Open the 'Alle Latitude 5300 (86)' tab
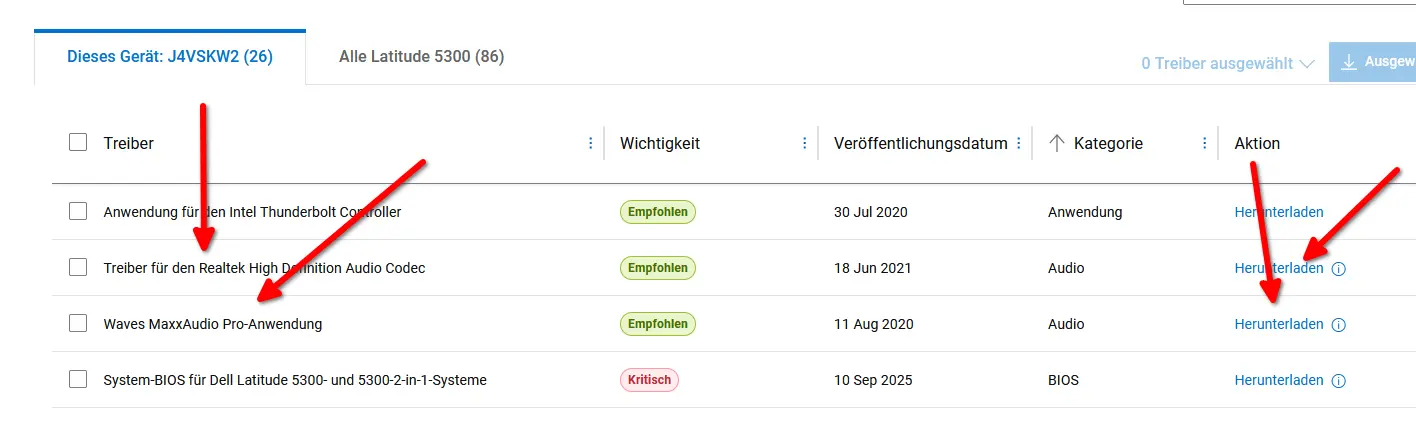 click(x=421, y=57)
